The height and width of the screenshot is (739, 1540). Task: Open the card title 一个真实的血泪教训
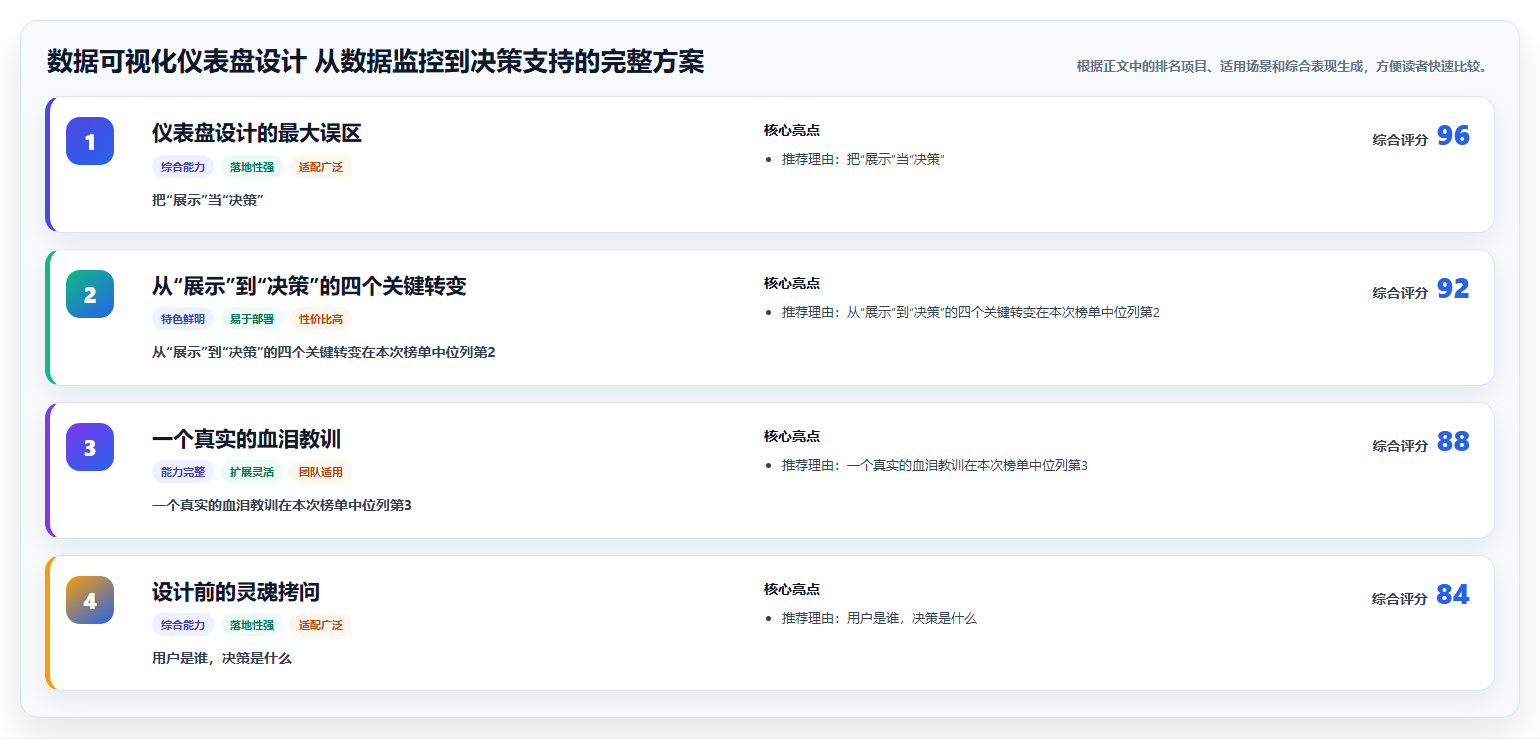click(x=247, y=439)
